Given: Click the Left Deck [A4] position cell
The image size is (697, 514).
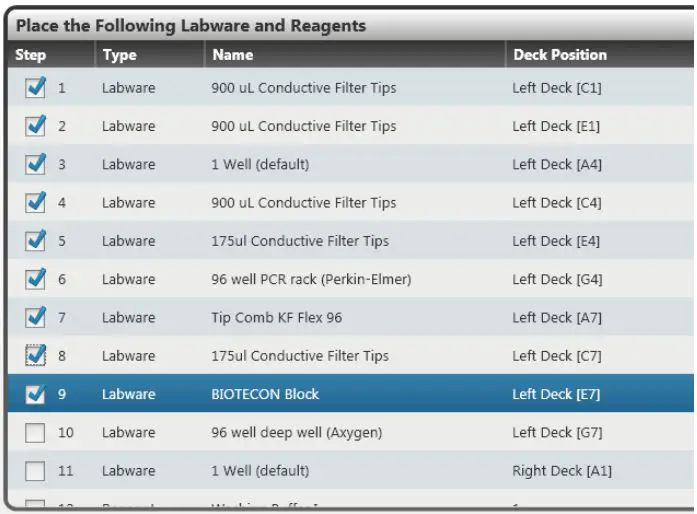Looking at the screenshot, I should point(557,165).
